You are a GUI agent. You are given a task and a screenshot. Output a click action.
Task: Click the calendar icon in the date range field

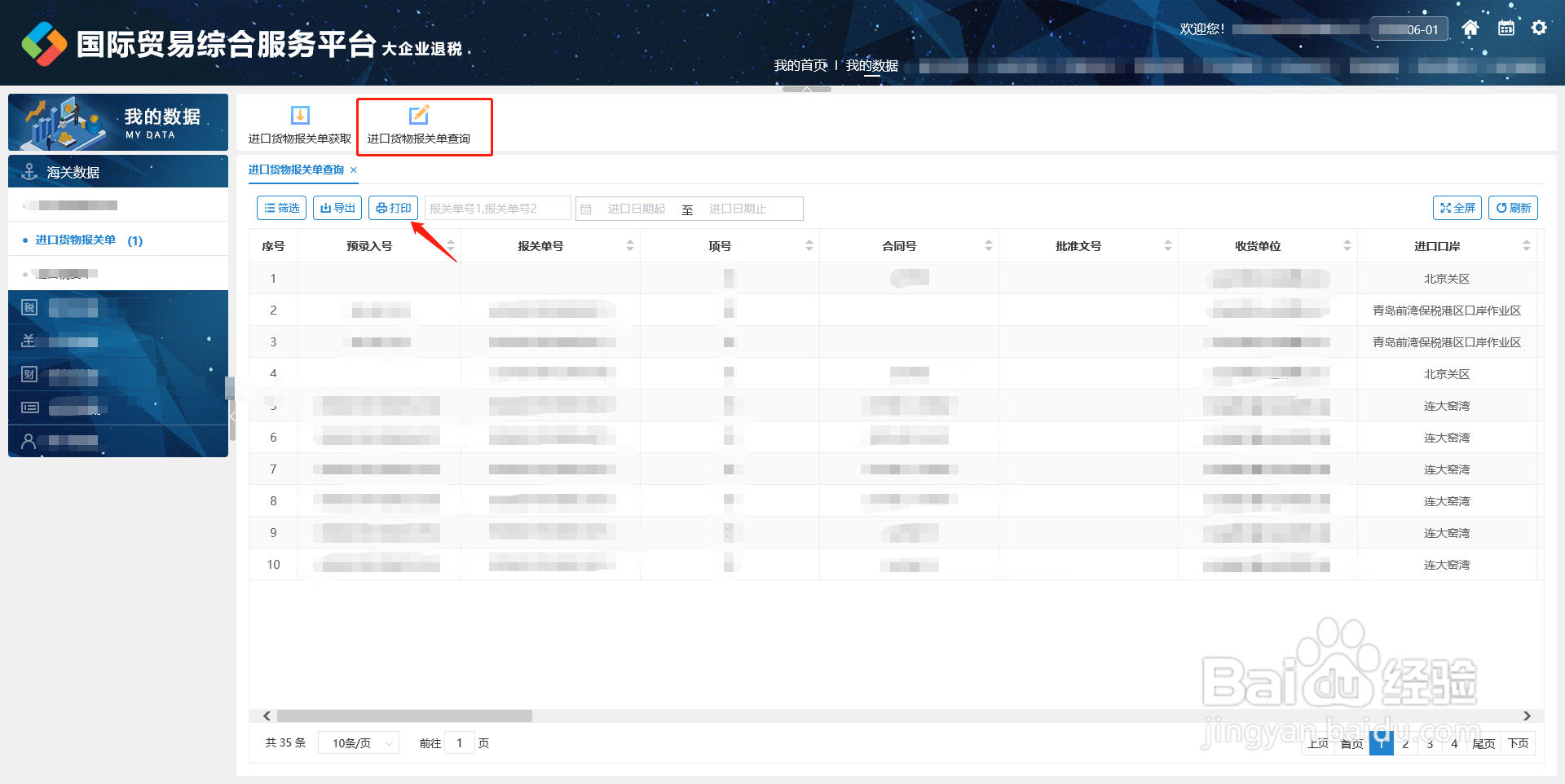coord(585,209)
